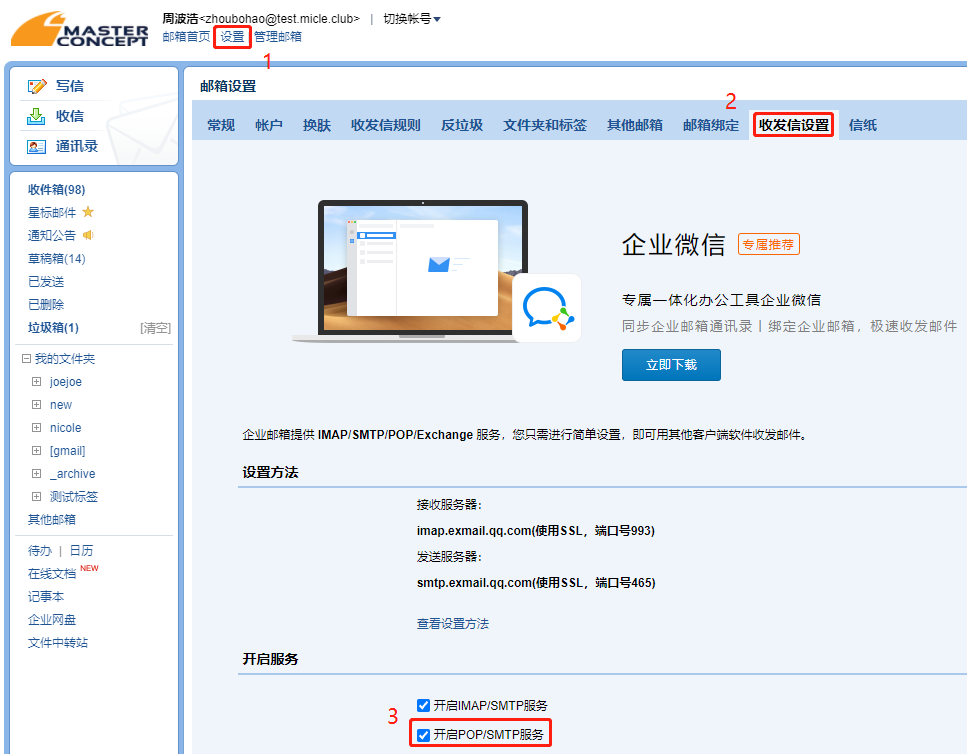Click the speaker icon beside 通知公告
This screenshot has height=754, width=967.
88,235
